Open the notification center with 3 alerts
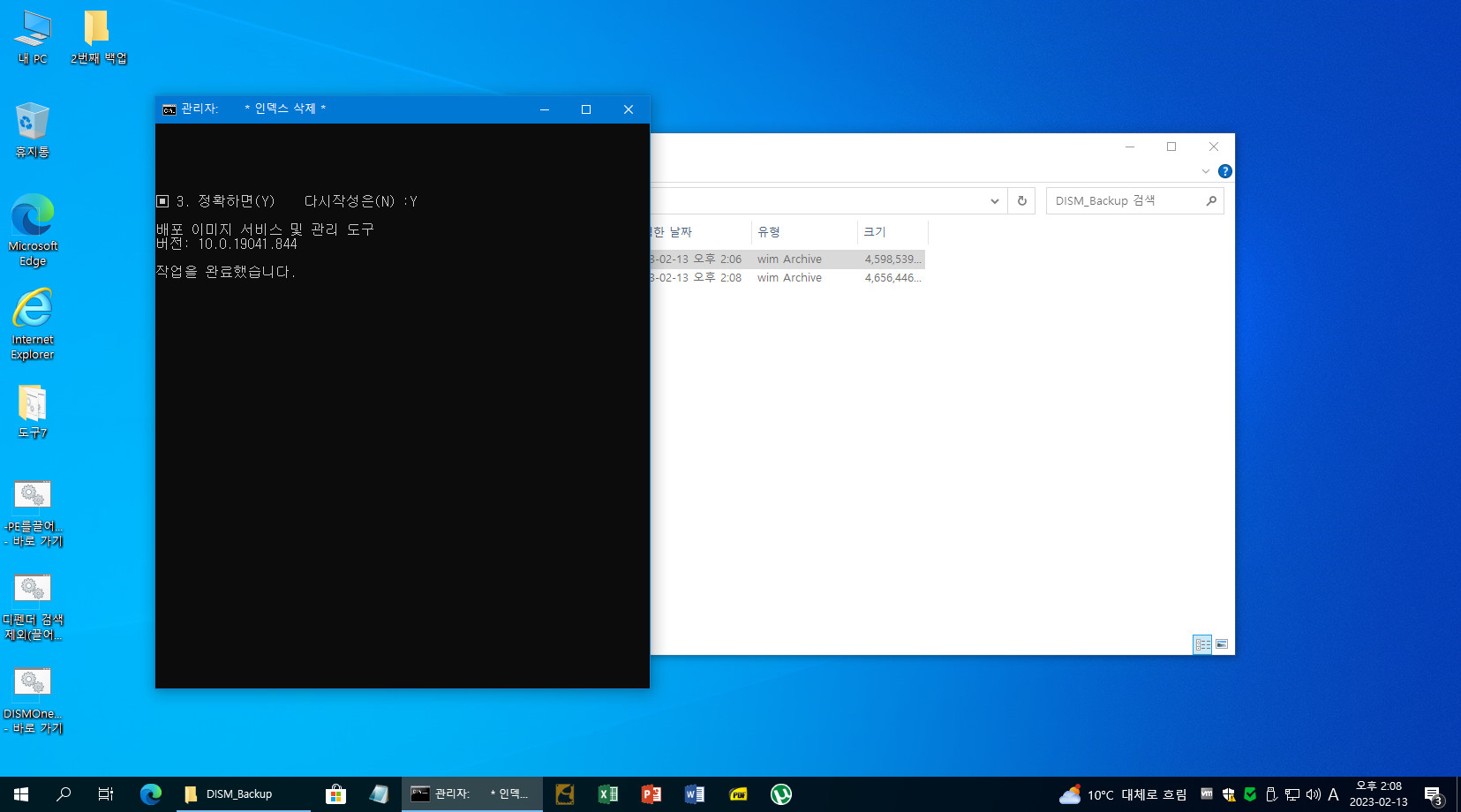1461x812 pixels. [1434, 794]
